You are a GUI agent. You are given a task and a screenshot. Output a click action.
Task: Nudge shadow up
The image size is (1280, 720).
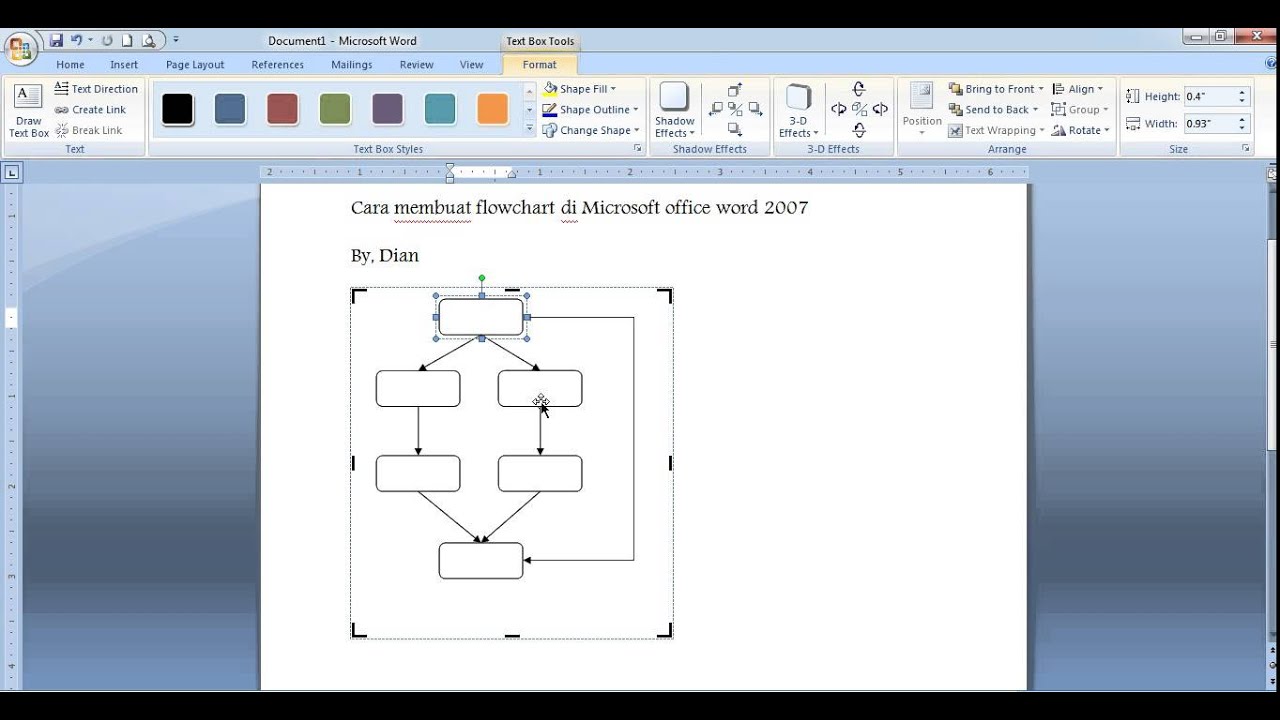pyautogui.click(x=735, y=90)
